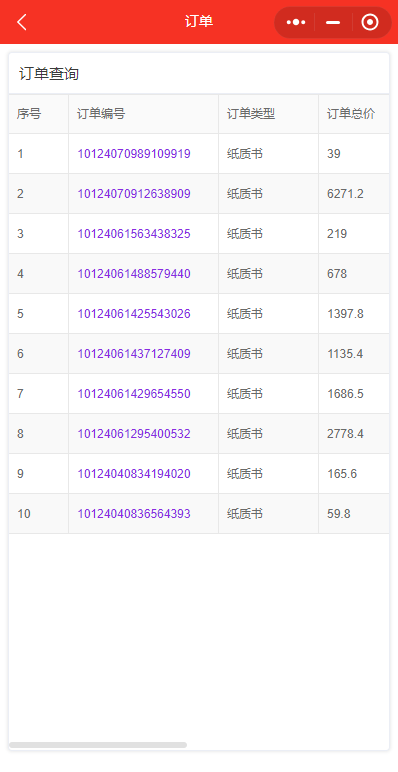Screen dimensions: 398x772
Task: Open order 10124040834194020
Action: (134, 474)
